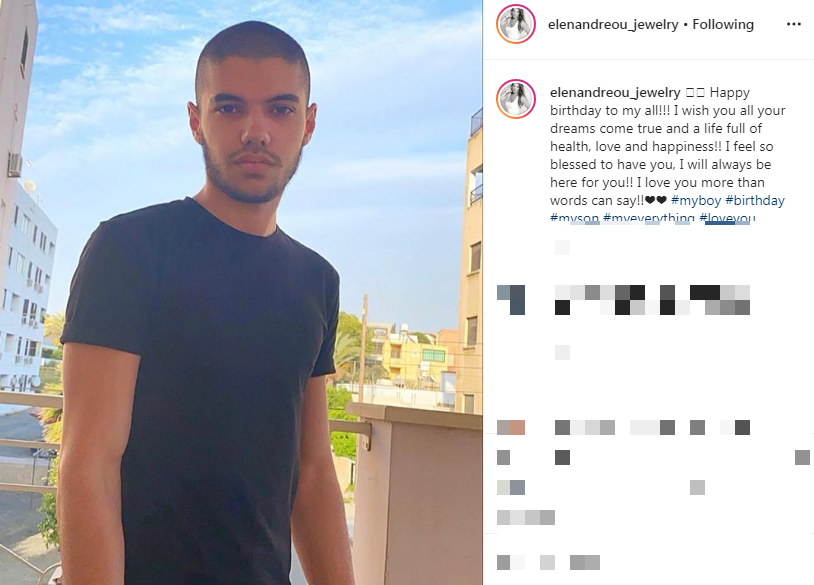Image resolution: width=814 pixels, height=585 pixels.
Task: Open the #birthday hashtag
Action: 755,200
